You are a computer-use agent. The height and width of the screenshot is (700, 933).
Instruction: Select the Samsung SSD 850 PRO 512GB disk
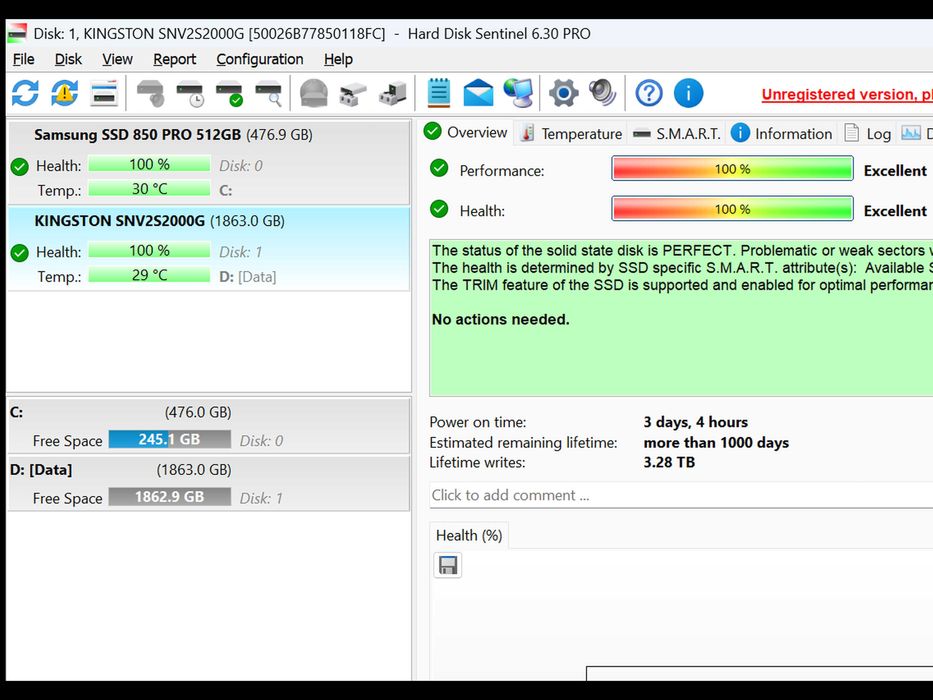[208, 162]
